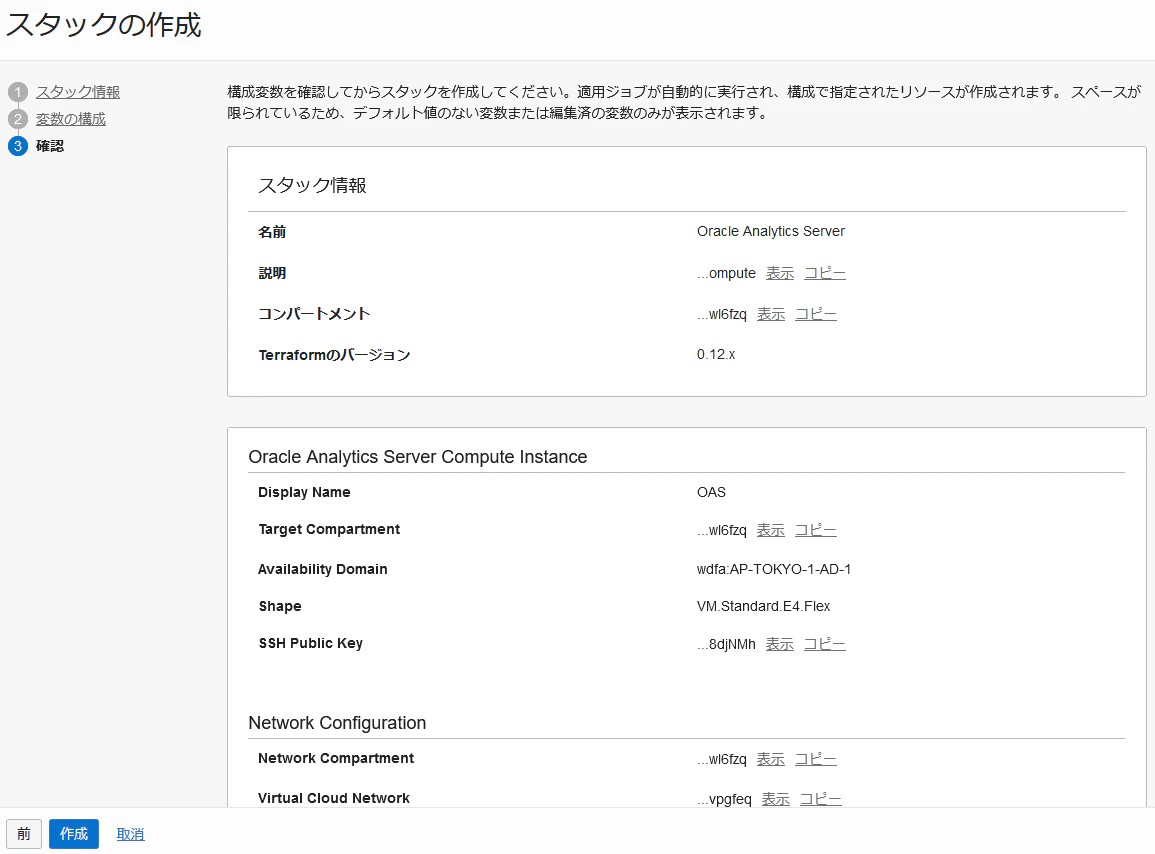Copy the 説明 value
1155x854 pixels.
pyautogui.click(x=824, y=273)
